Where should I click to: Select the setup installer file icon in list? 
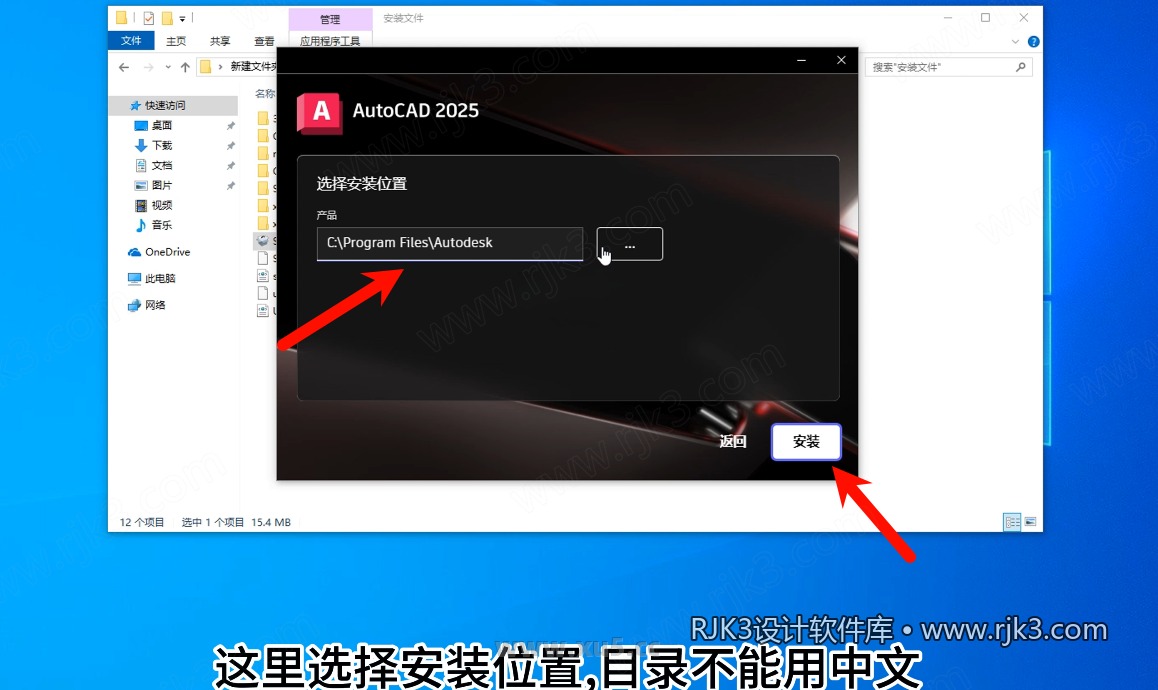pyautogui.click(x=263, y=241)
